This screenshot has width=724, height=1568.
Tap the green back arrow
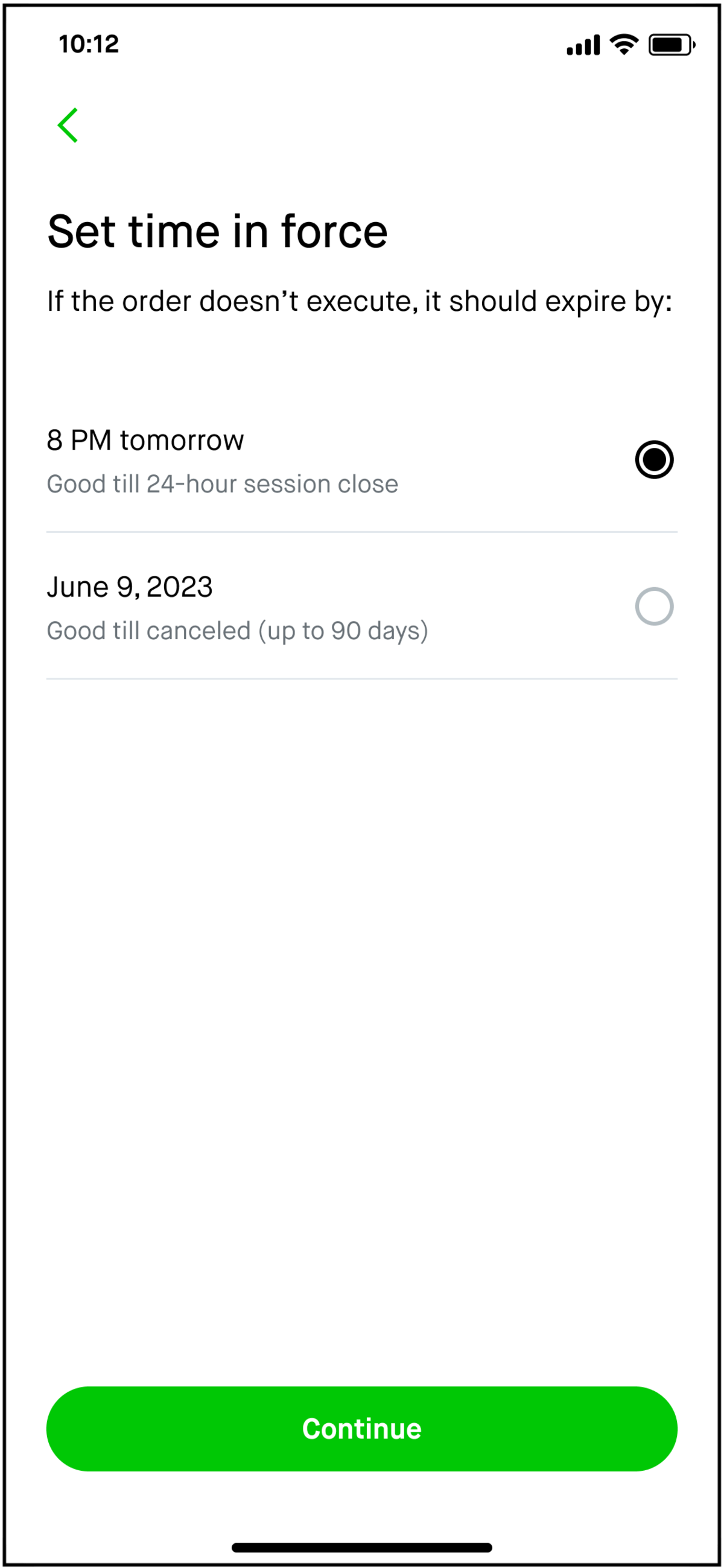[68, 126]
